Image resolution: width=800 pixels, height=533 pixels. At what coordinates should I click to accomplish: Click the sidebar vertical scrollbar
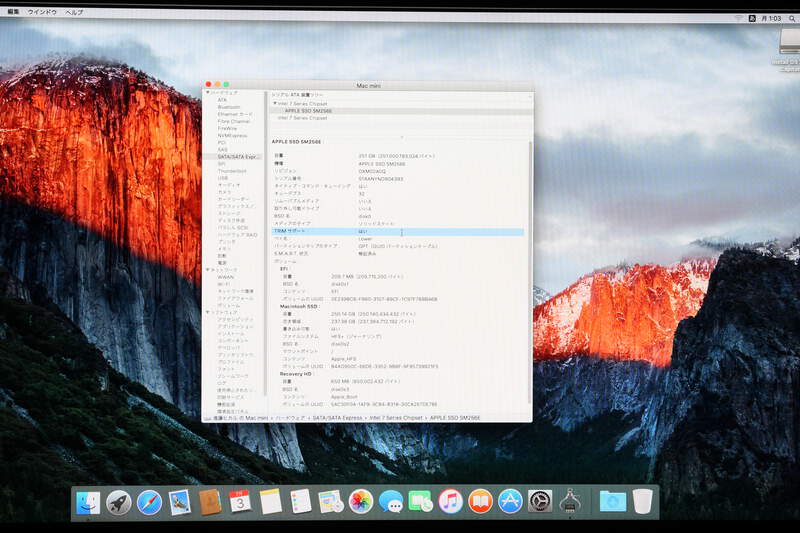[265, 244]
